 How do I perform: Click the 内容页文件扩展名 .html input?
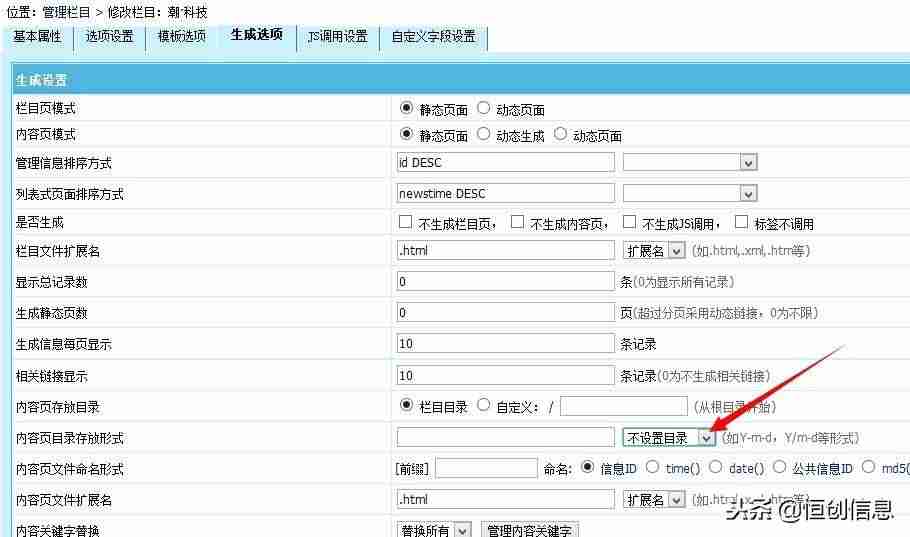coord(505,499)
